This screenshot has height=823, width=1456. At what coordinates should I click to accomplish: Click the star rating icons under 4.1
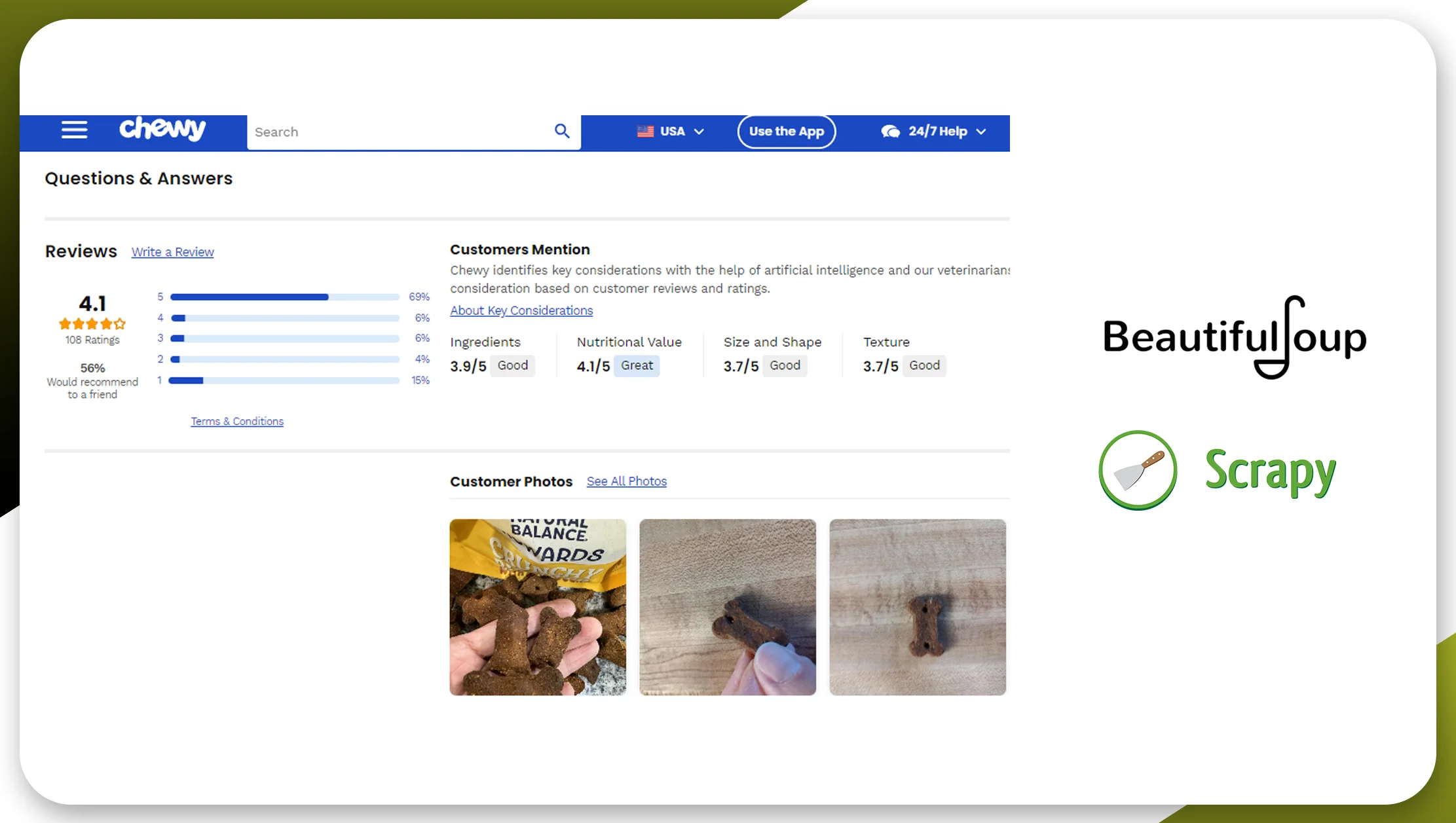pyautogui.click(x=92, y=323)
